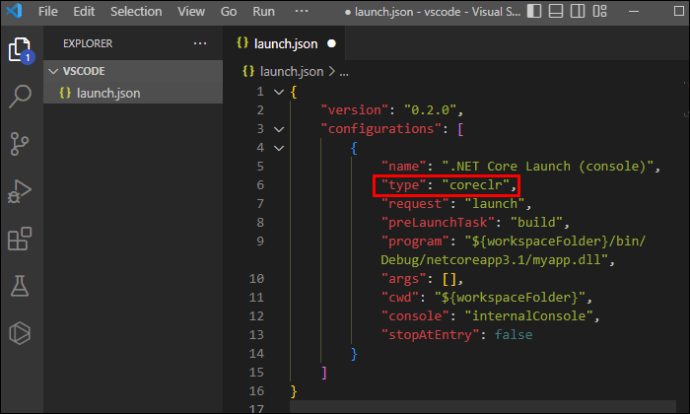The height and width of the screenshot is (414, 690).
Task: Click the "program" key text
Action: click(415, 242)
